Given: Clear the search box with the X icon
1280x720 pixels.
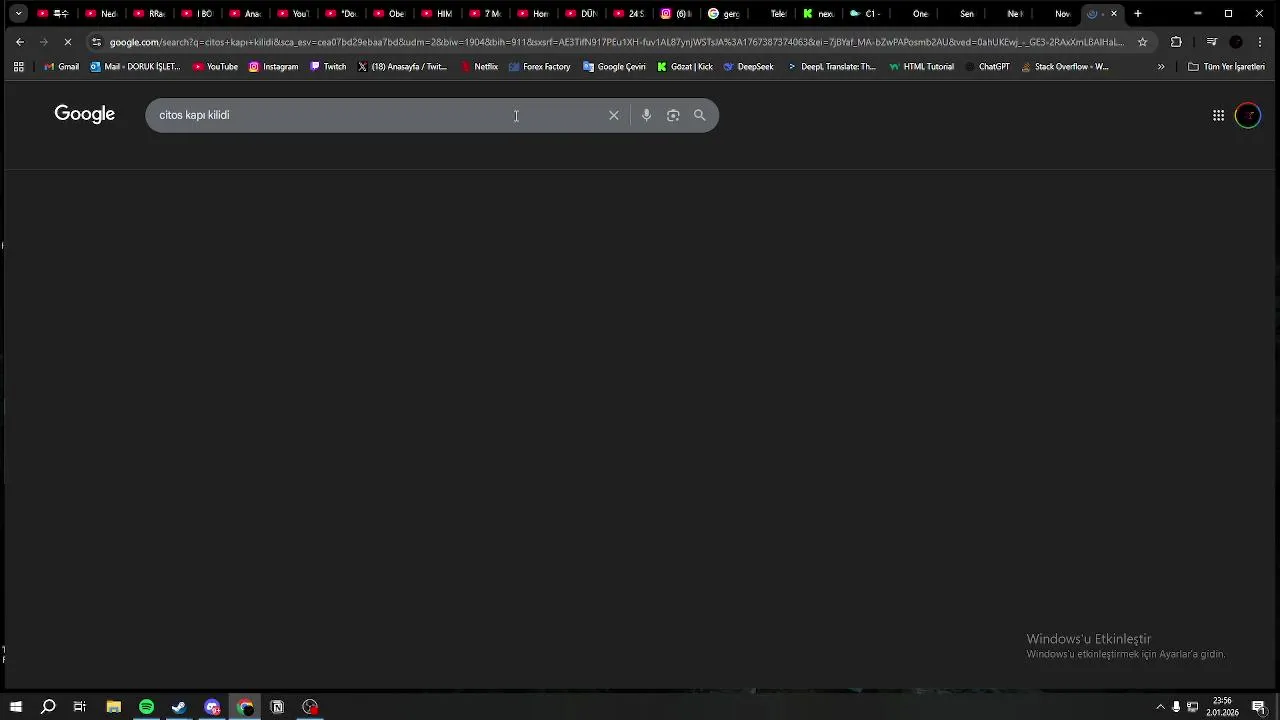Looking at the screenshot, I should [614, 115].
